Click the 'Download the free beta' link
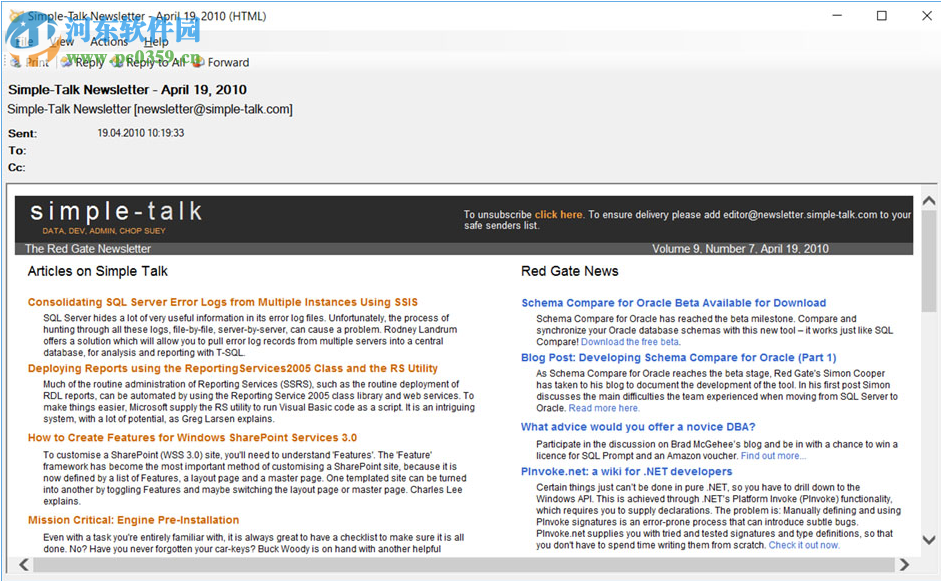Screen dimensions: 941x581 (630, 342)
